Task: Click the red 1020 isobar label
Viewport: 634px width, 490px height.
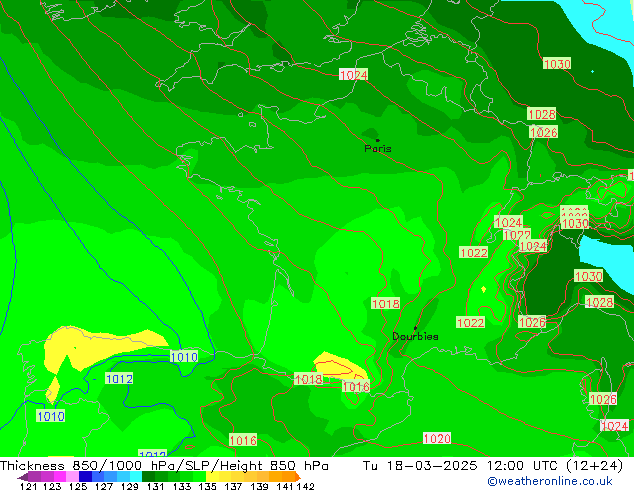Action: pos(437,438)
